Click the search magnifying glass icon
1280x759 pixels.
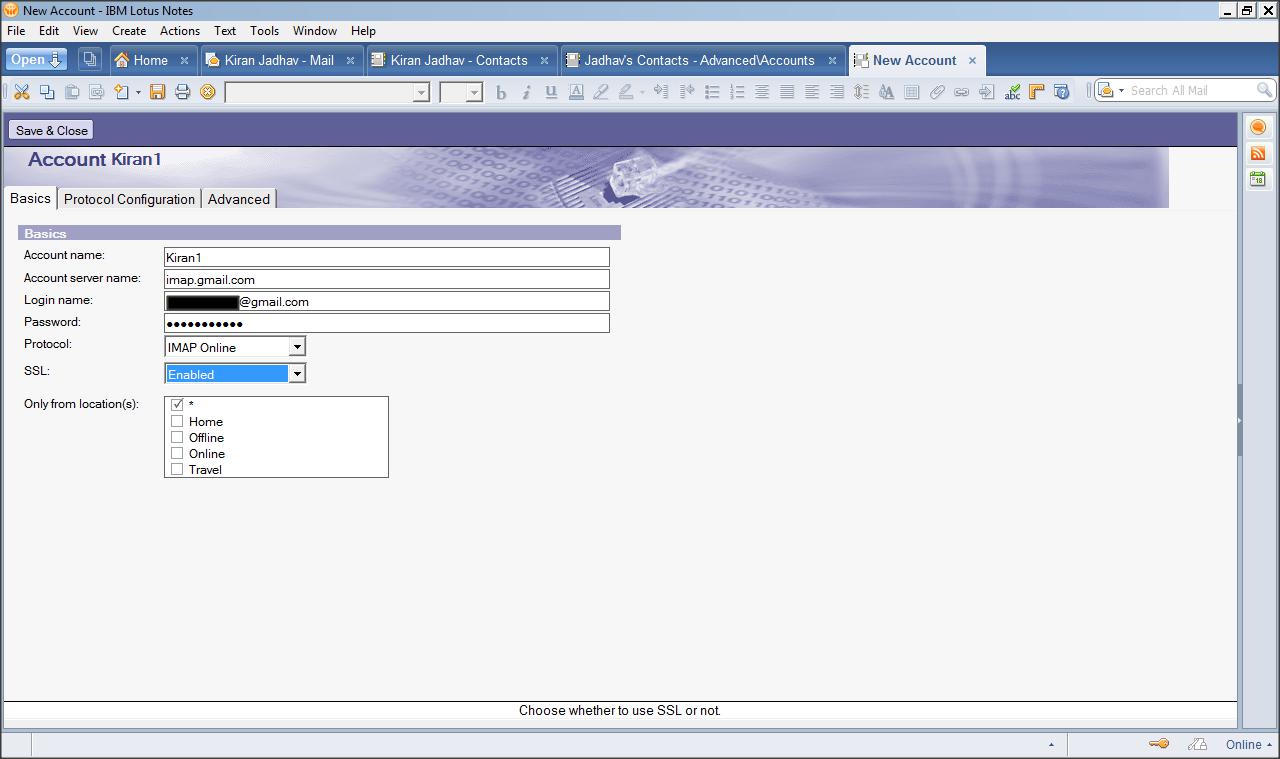click(x=1264, y=90)
